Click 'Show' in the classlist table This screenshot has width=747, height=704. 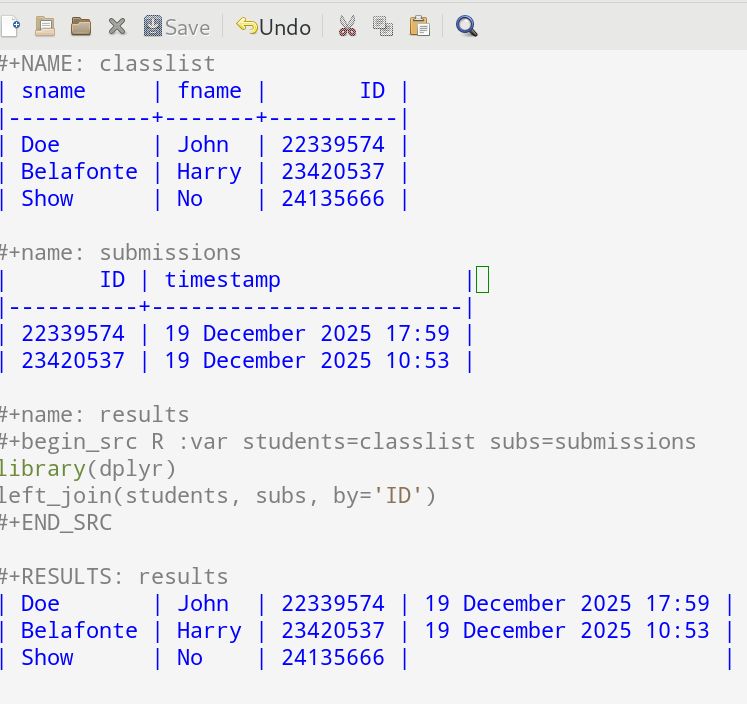tap(47, 199)
